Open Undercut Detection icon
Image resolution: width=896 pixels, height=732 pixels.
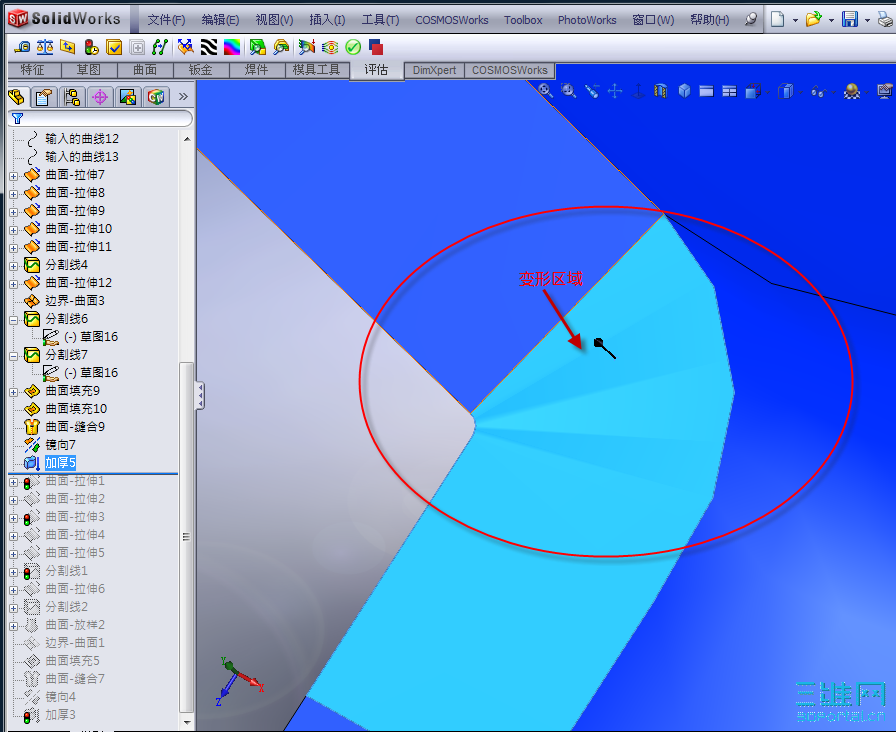click(281, 47)
